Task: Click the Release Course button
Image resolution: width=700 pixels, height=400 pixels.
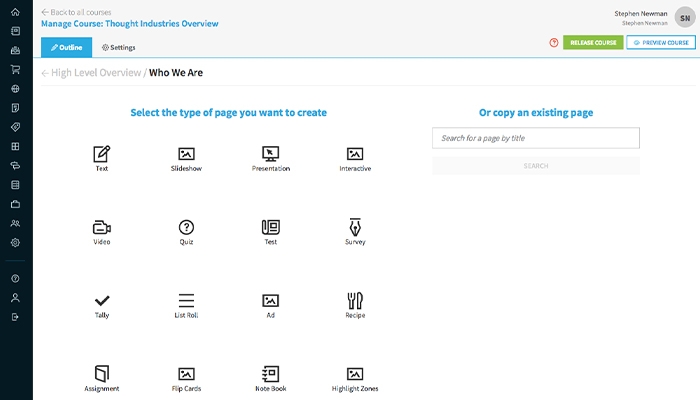Action: point(593,42)
